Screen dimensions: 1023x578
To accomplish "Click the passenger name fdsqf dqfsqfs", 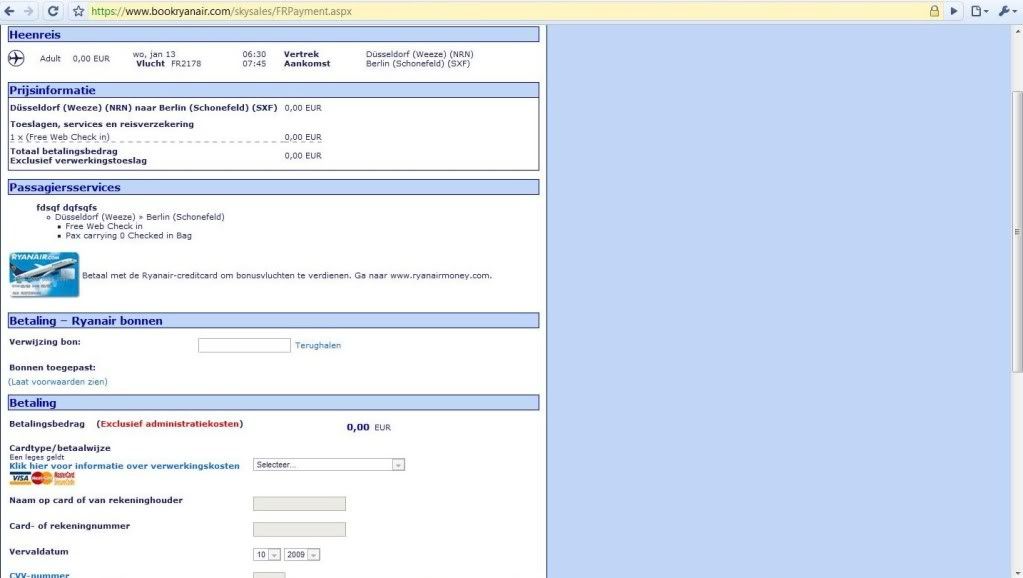I will coord(67,207).
